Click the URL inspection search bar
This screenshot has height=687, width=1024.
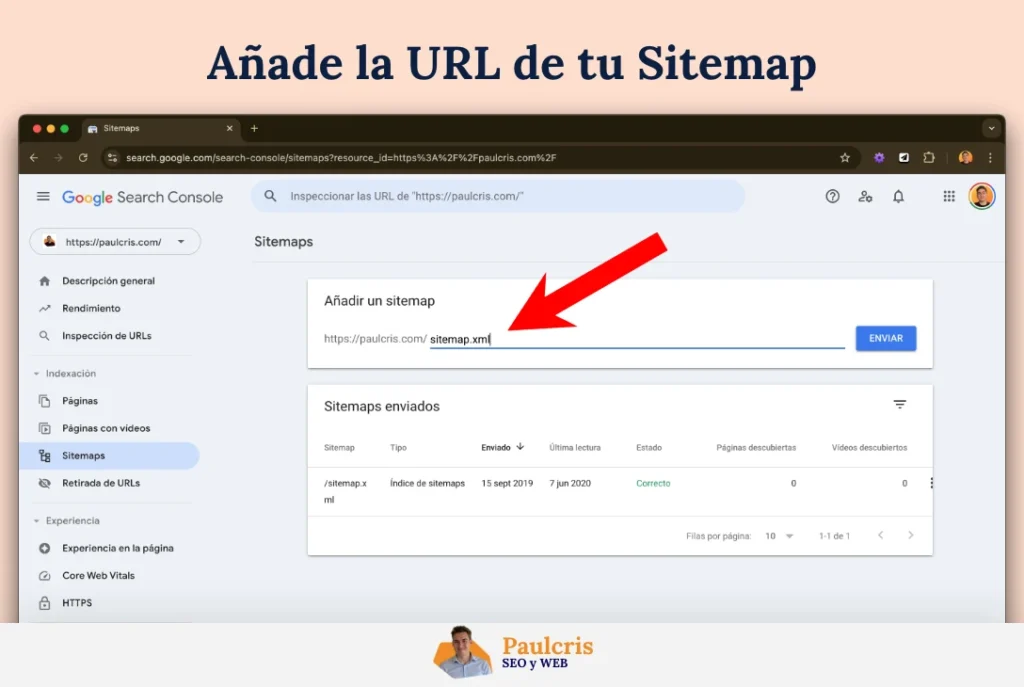coord(498,197)
